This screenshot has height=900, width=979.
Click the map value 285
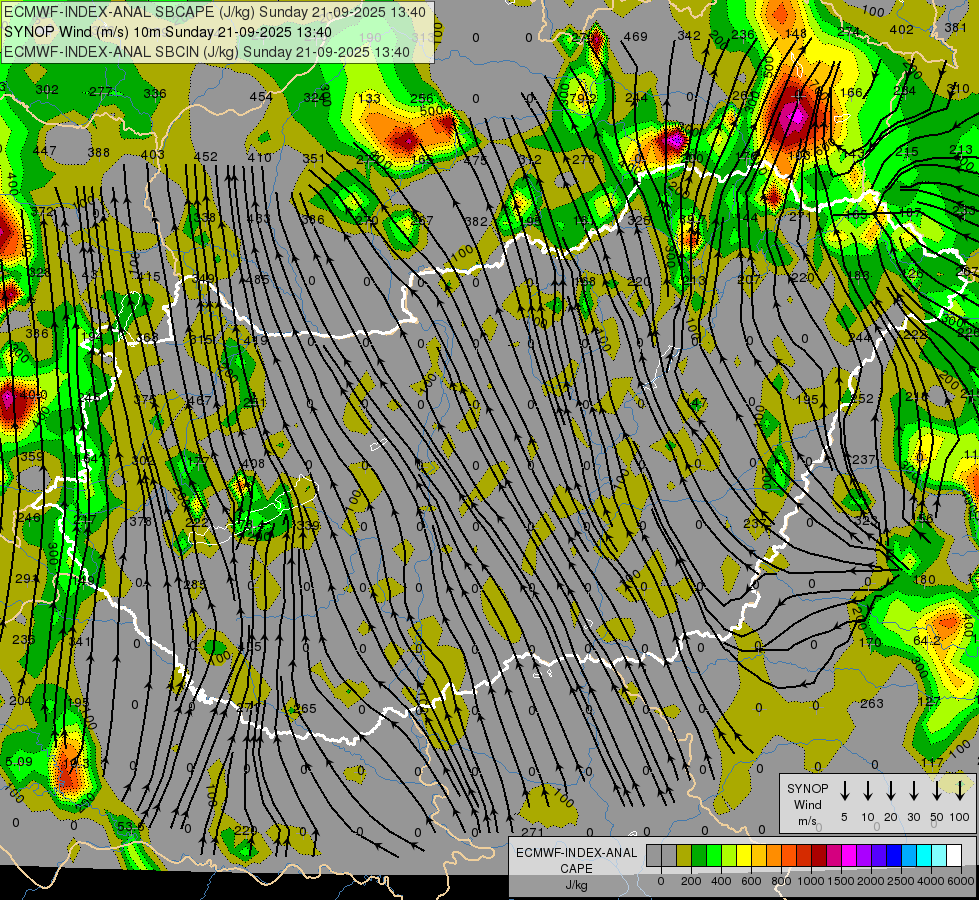pos(195,585)
